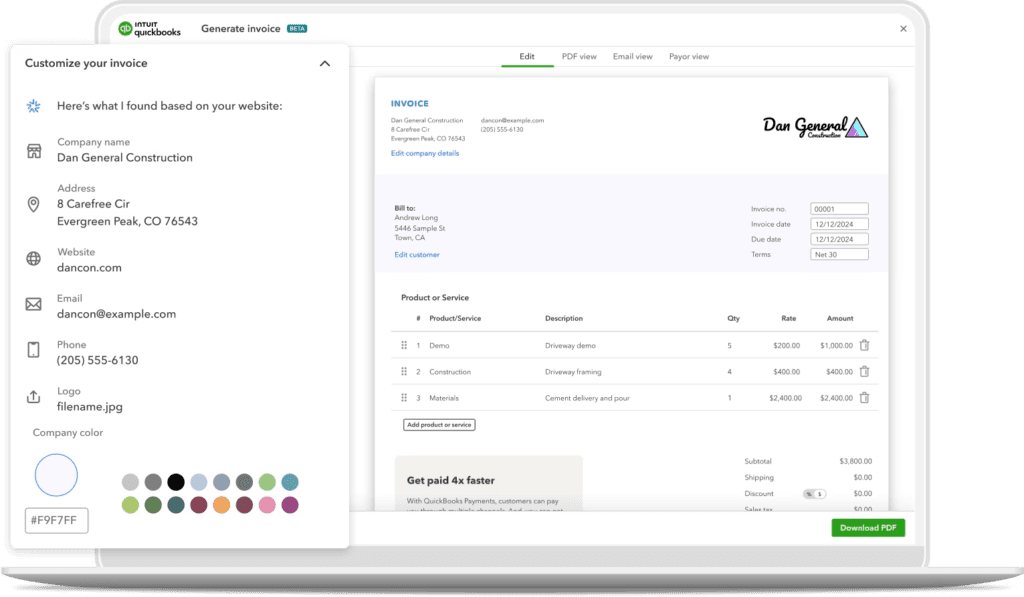The width and height of the screenshot is (1024, 597).
Task: Grab the drag handle of the Construction row
Action: click(x=404, y=371)
